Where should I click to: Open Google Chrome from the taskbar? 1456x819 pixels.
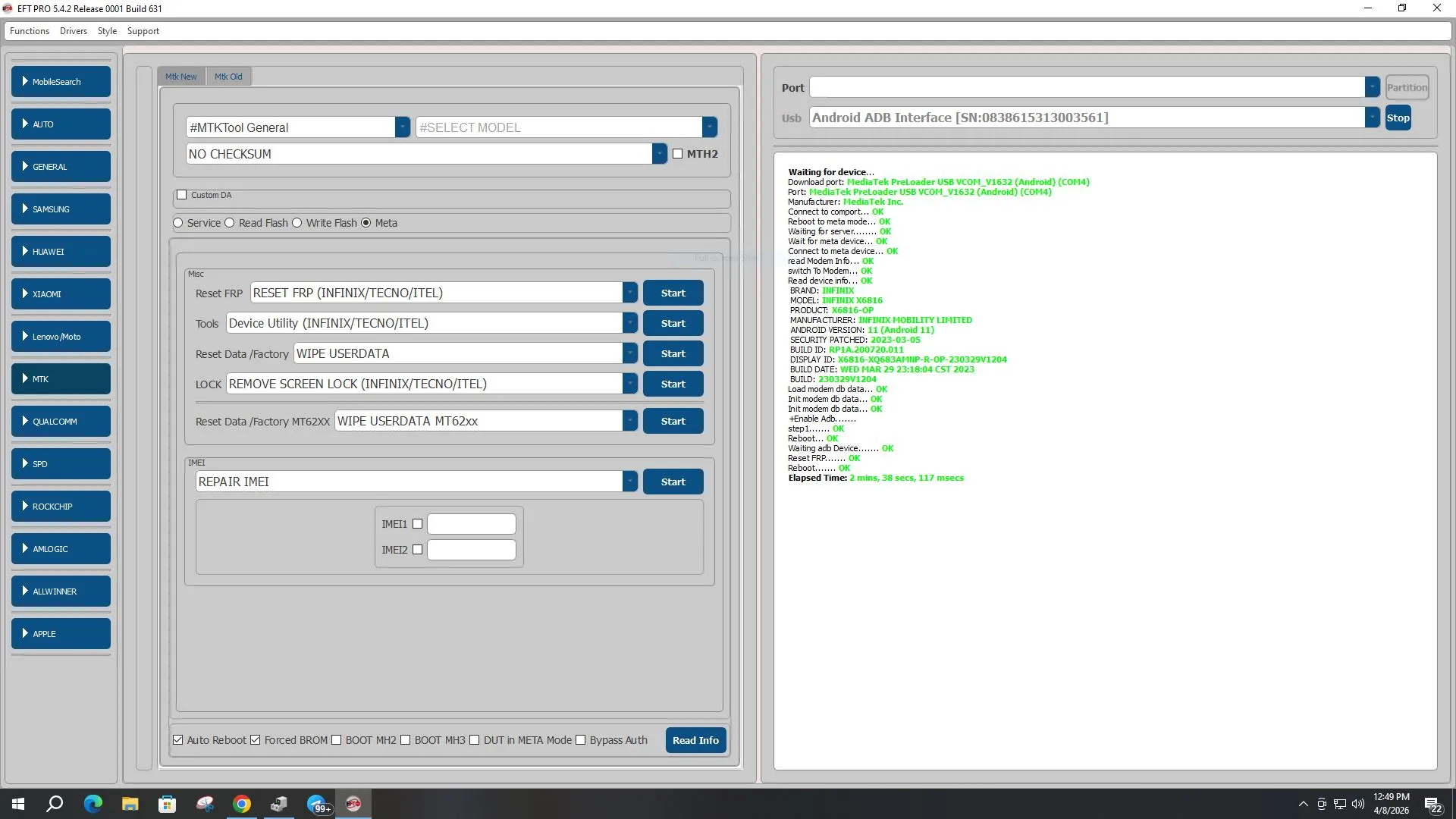pos(242,805)
